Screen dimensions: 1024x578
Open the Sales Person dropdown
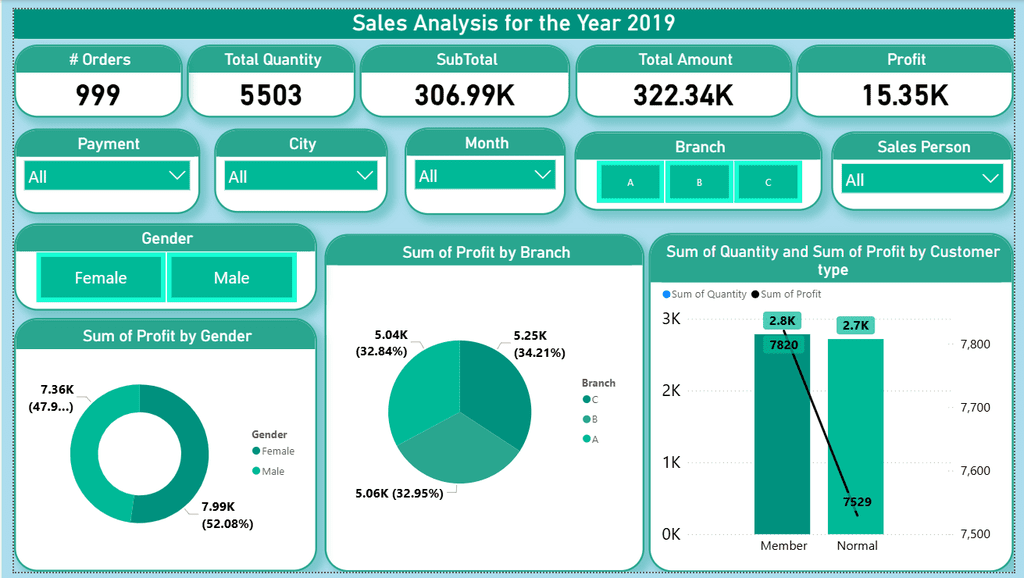[922, 179]
